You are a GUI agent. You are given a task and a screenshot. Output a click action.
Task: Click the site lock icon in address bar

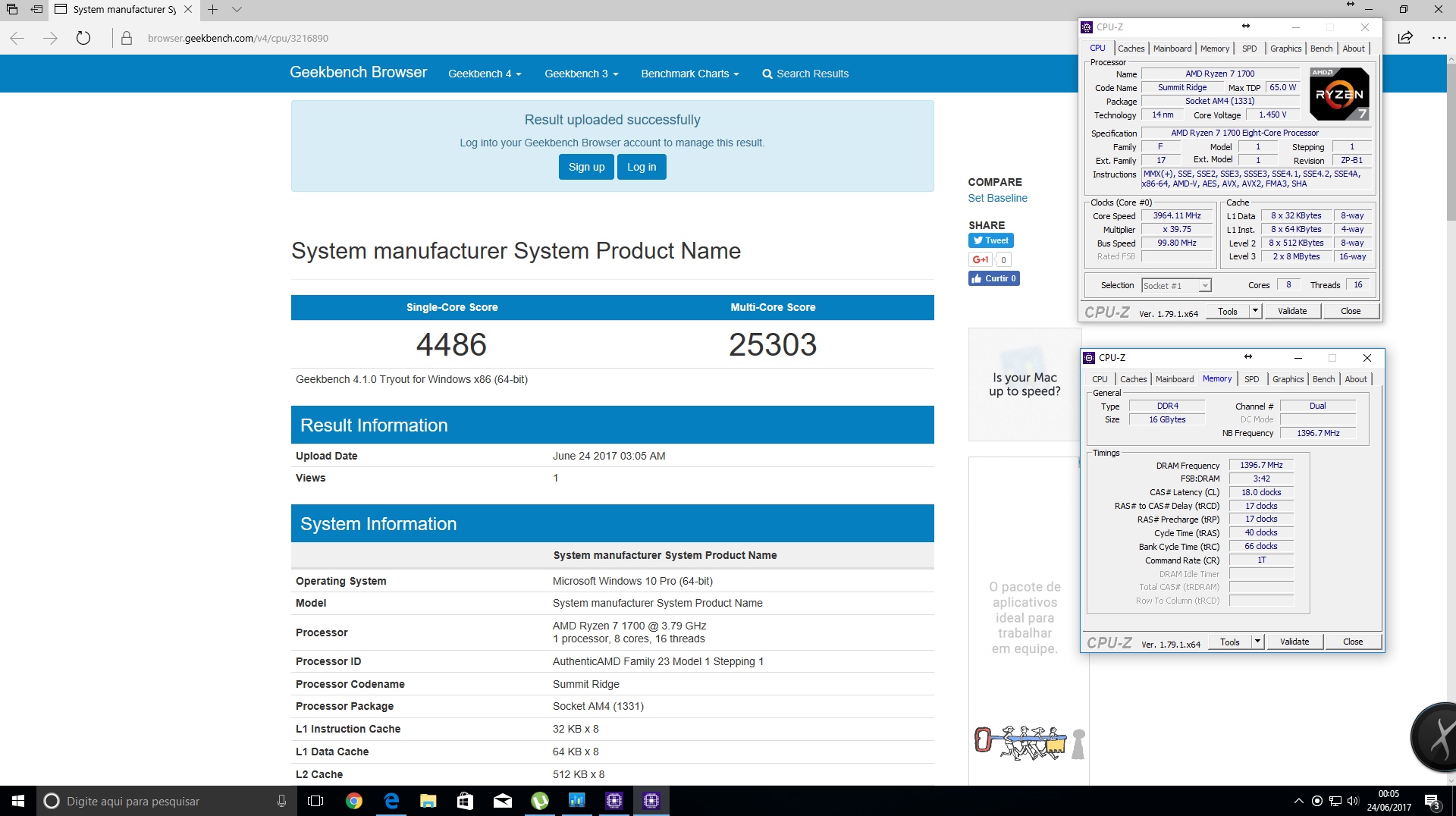[x=127, y=38]
